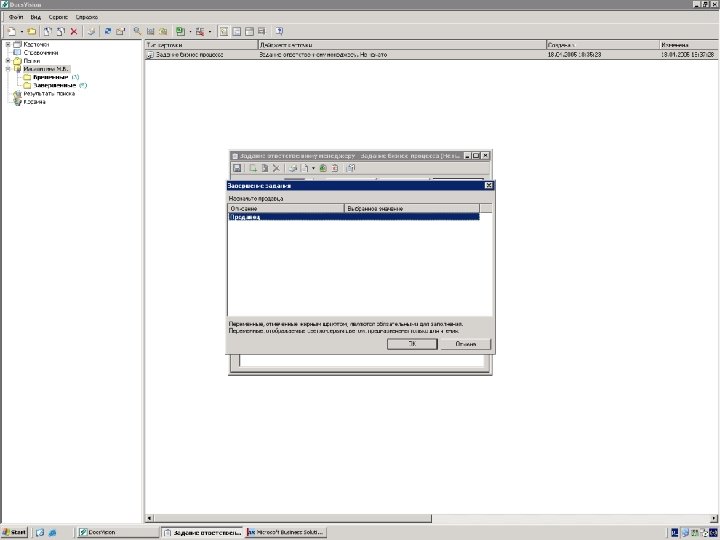Click the red document icon in the card window toolbar
Image resolution: width=720 pixels, height=540 pixels.
pyautogui.click(x=335, y=169)
